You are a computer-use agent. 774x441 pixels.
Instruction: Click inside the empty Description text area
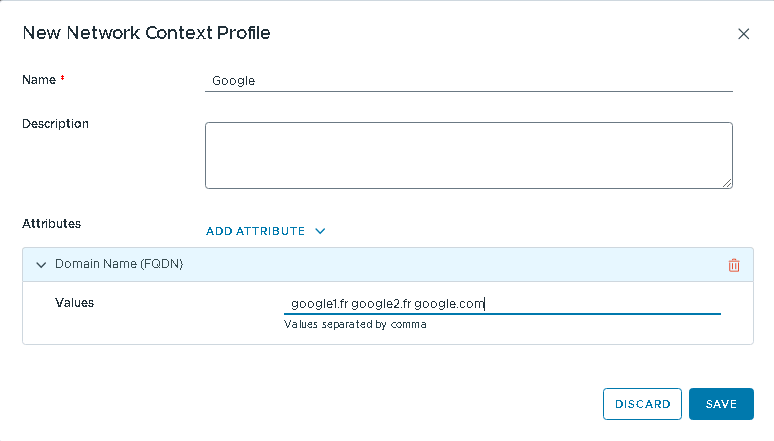[468, 155]
